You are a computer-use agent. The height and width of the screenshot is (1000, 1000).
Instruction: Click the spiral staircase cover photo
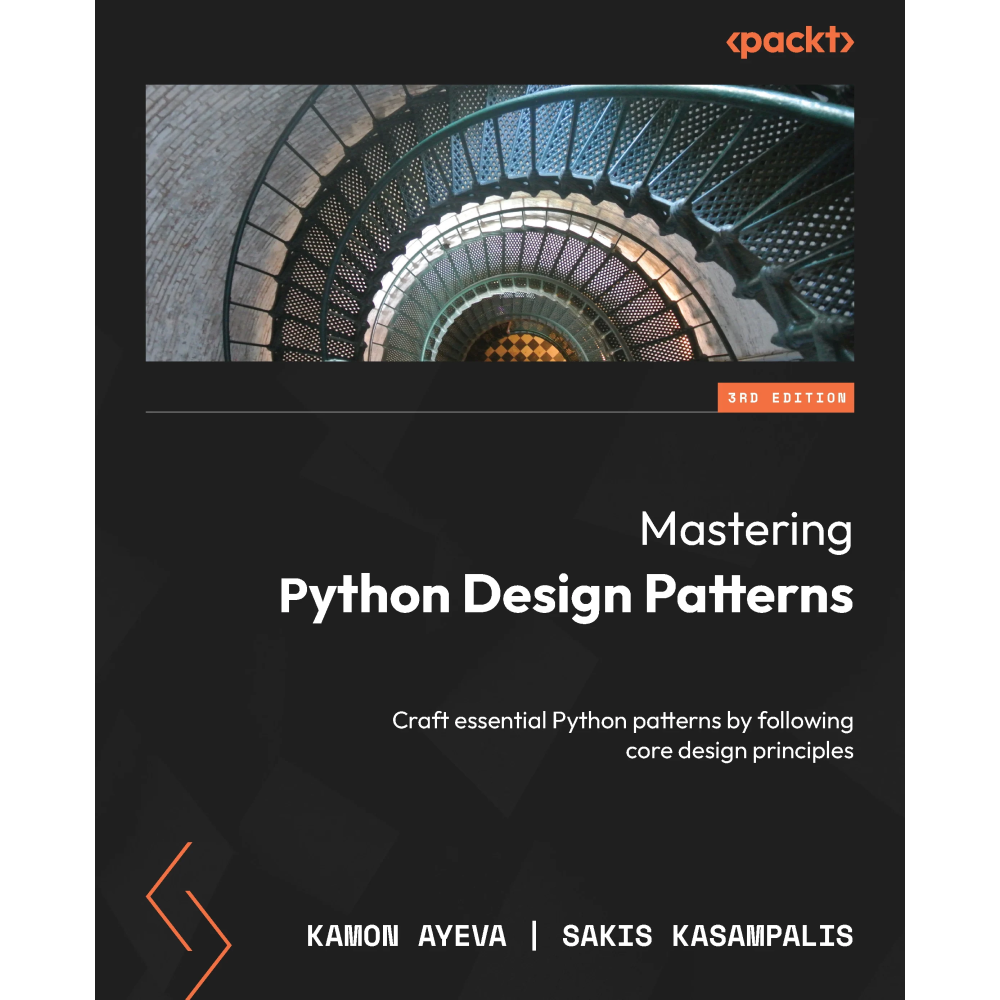pos(500,222)
